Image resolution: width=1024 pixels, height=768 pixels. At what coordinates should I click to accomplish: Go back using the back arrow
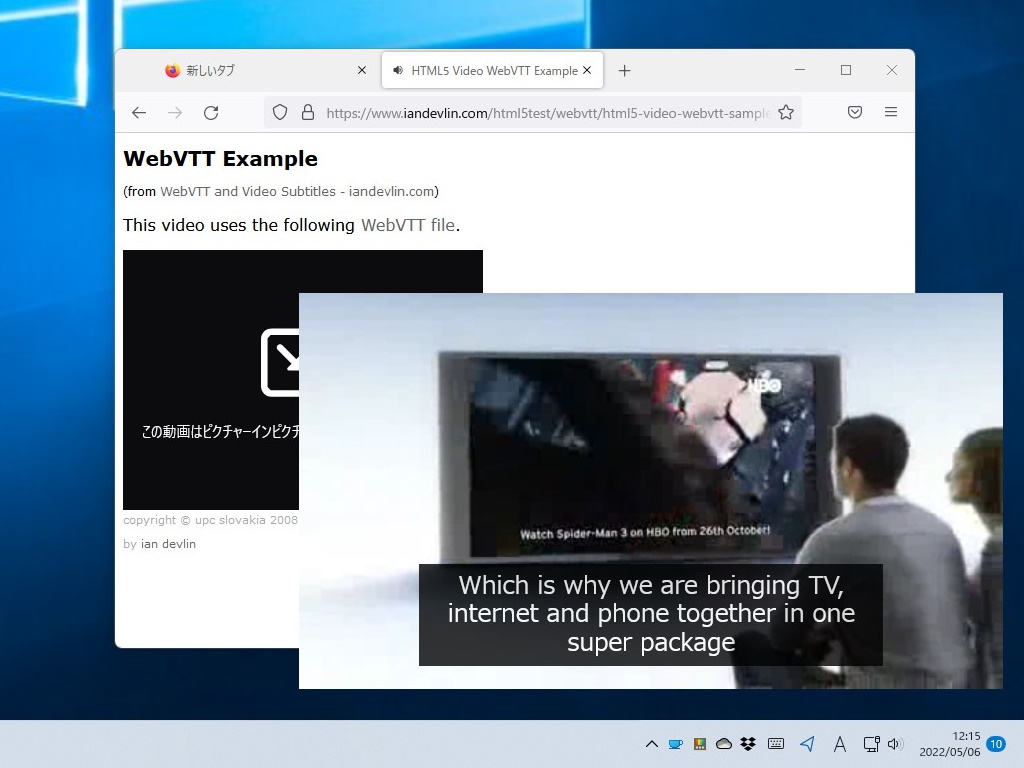(139, 112)
